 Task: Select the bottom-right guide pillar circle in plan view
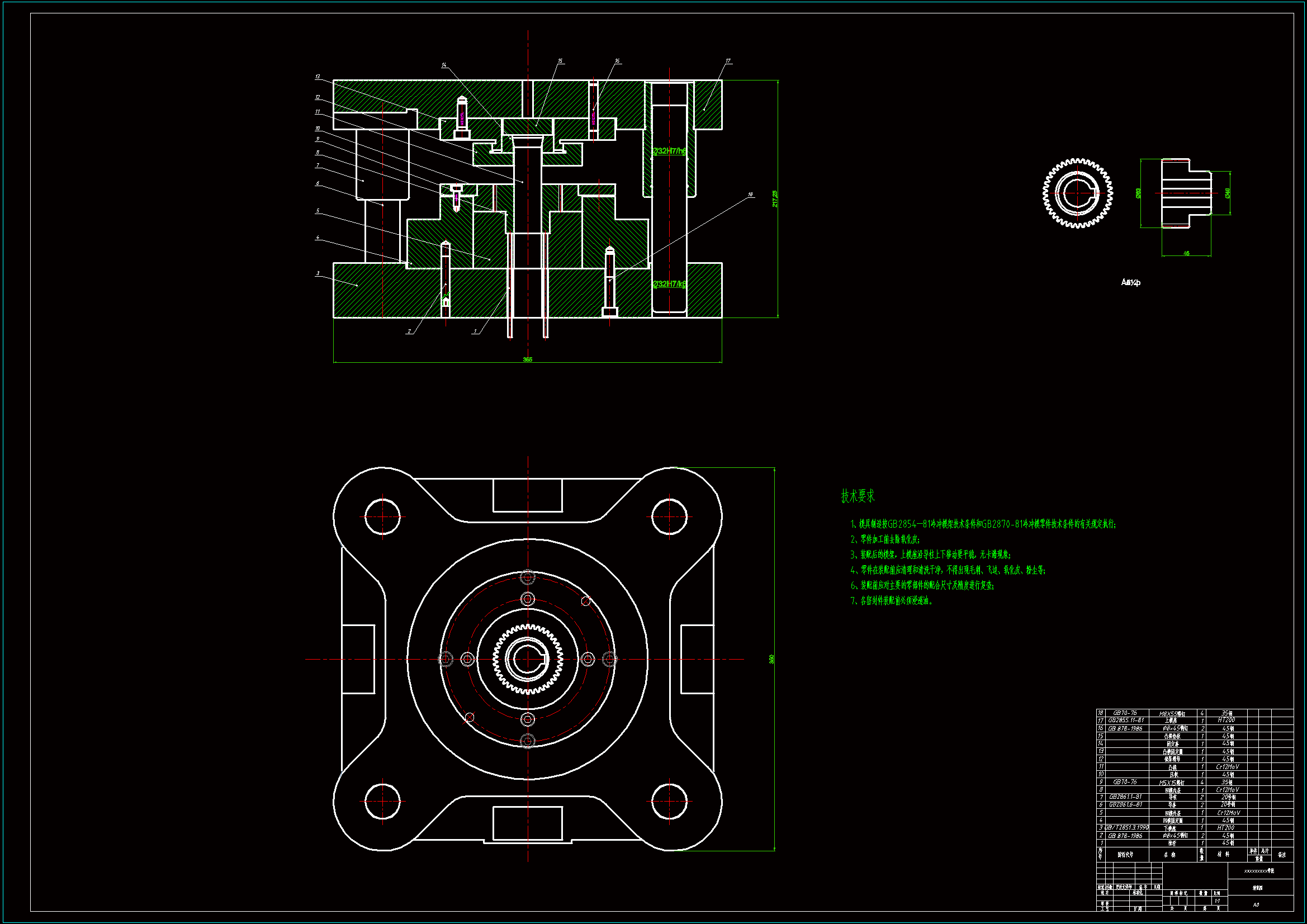tap(670, 802)
